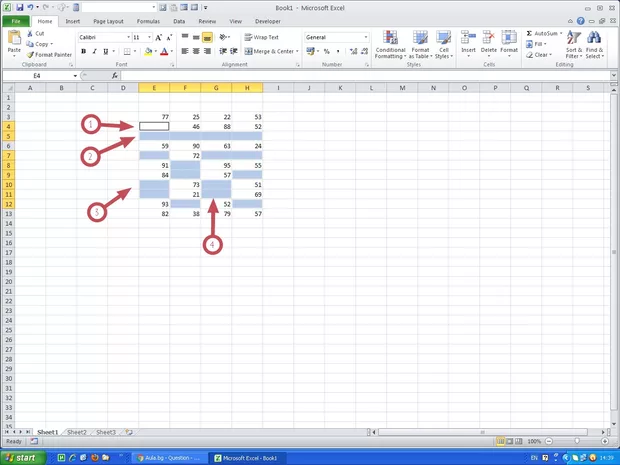The height and width of the screenshot is (465, 620).
Task: Apply the Font Color button
Action: click(x=164, y=51)
